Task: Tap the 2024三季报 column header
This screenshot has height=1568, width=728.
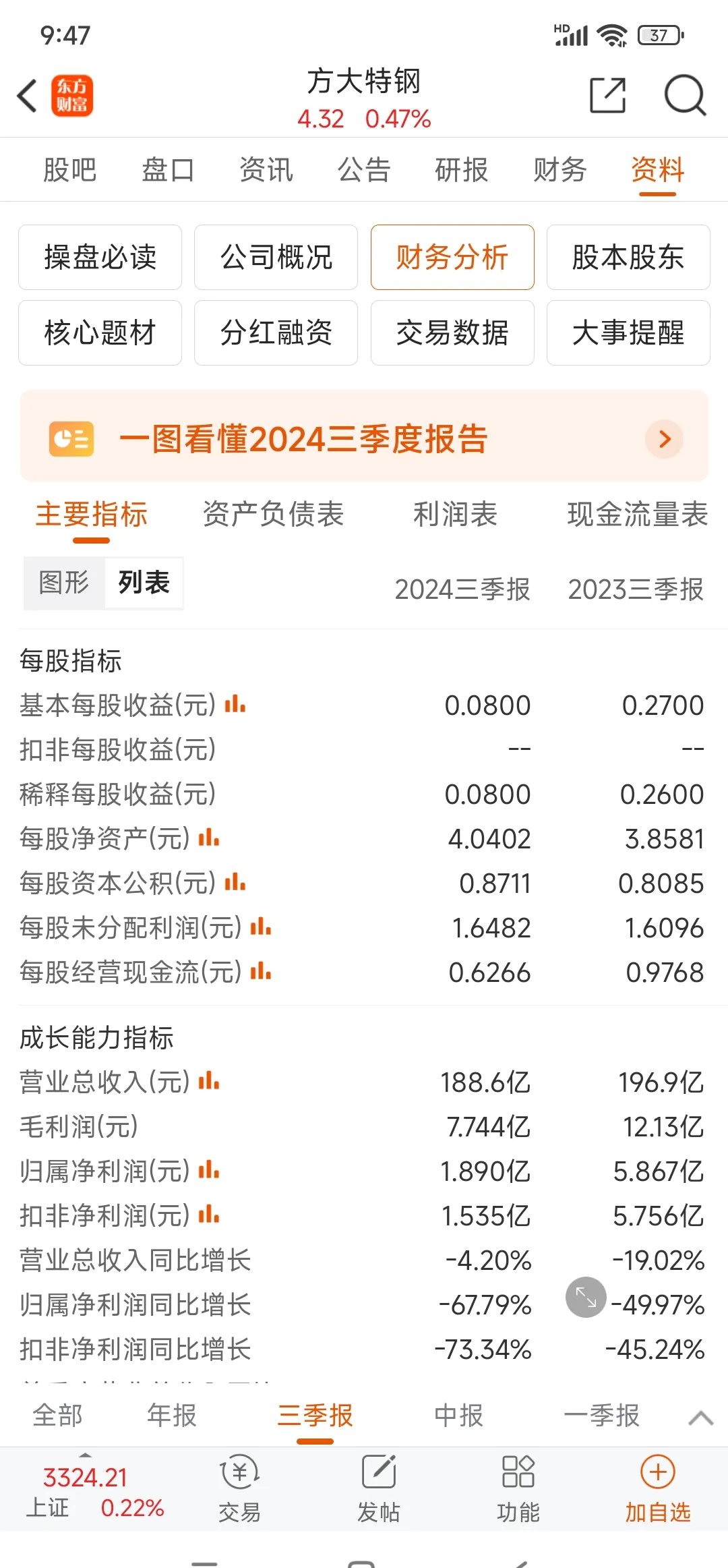Action: point(462,589)
